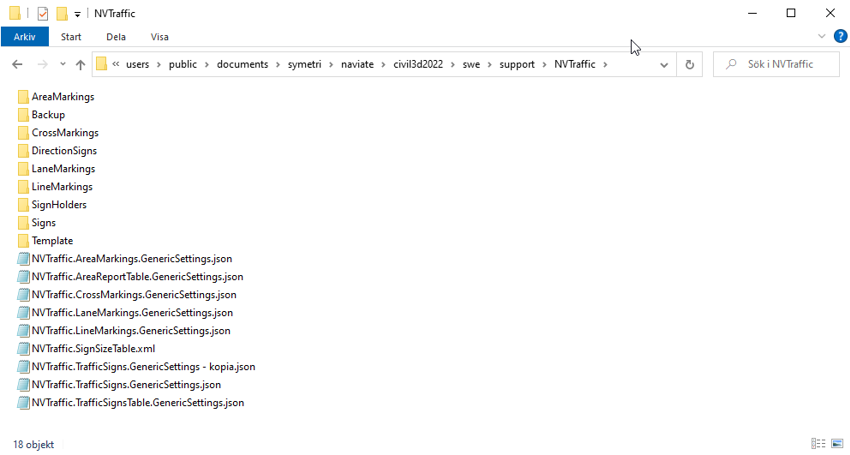Switch to the Start ribbon tab
Screen dimensions: 850x455
coord(71,37)
